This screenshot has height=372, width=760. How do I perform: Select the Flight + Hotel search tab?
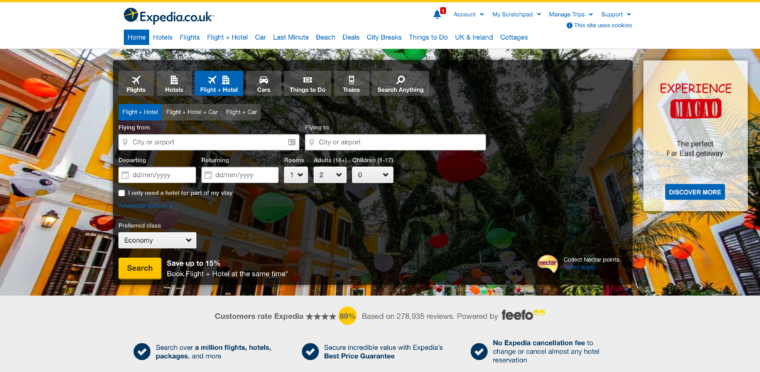coord(219,83)
